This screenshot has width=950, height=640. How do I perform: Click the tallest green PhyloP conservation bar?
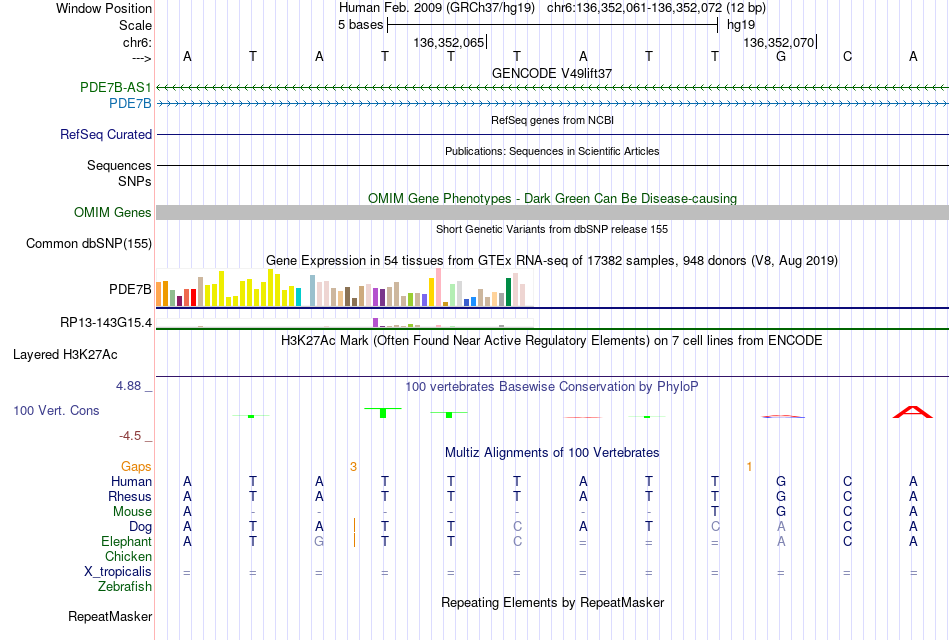click(x=383, y=413)
